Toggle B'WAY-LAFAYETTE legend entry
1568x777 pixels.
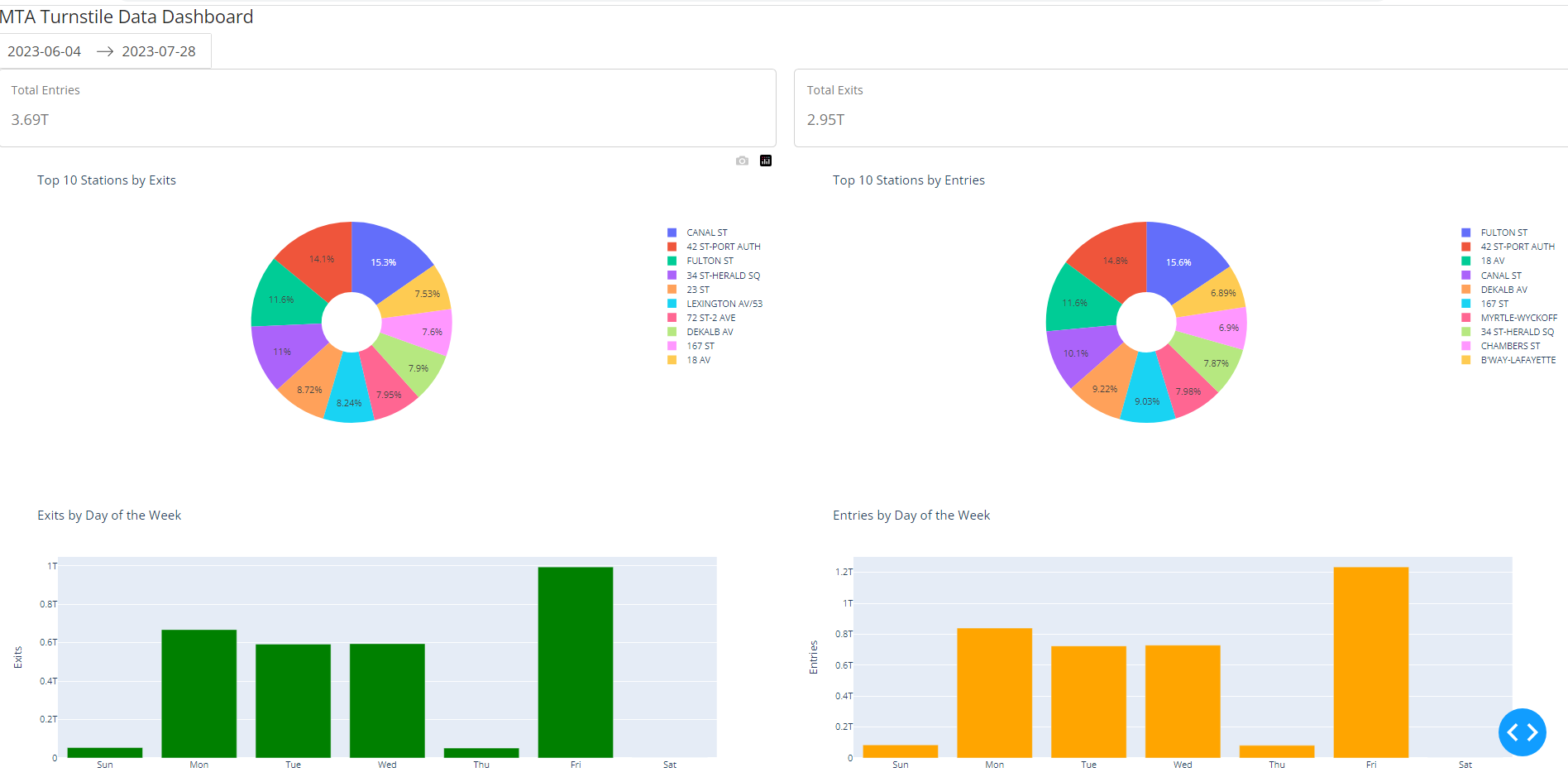click(x=1509, y=360)
